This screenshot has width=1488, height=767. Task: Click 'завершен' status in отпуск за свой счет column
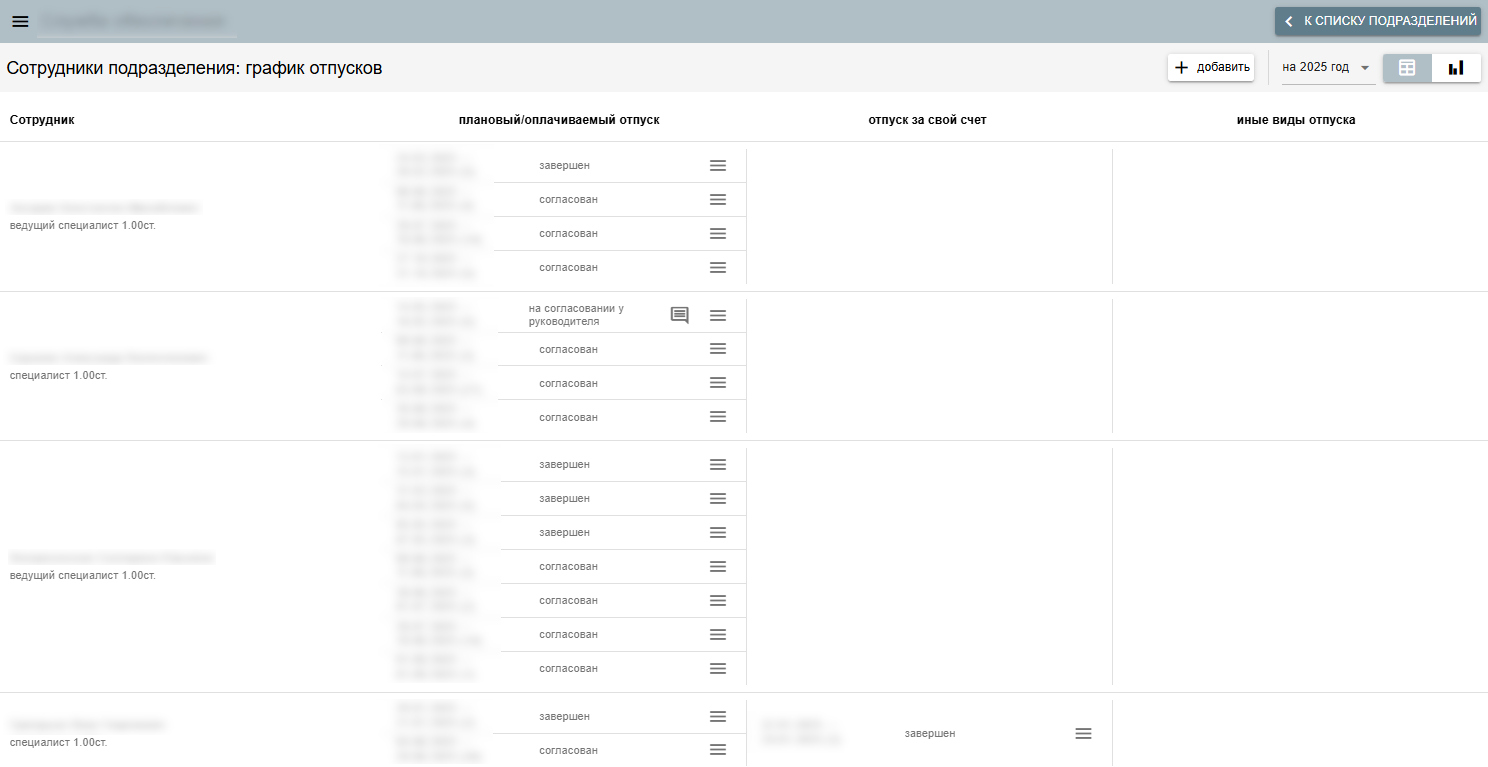(930, 733)
